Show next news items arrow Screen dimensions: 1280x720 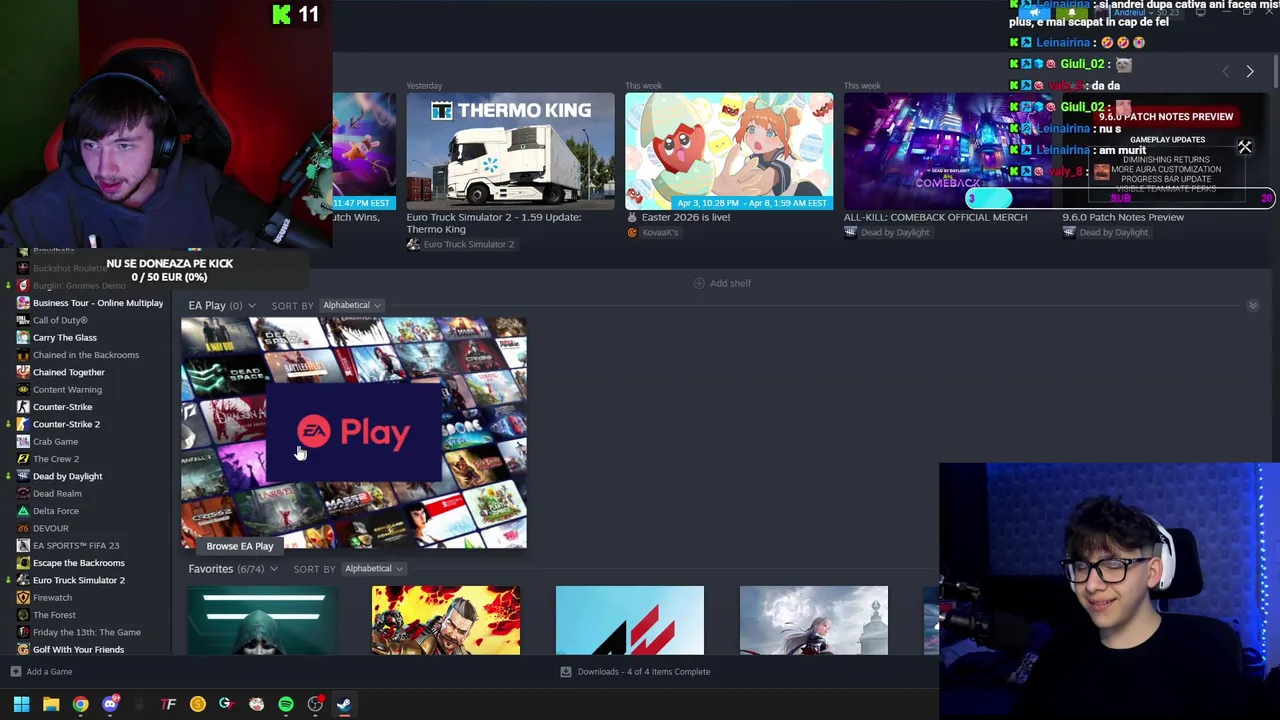[x=1249, y=71]
